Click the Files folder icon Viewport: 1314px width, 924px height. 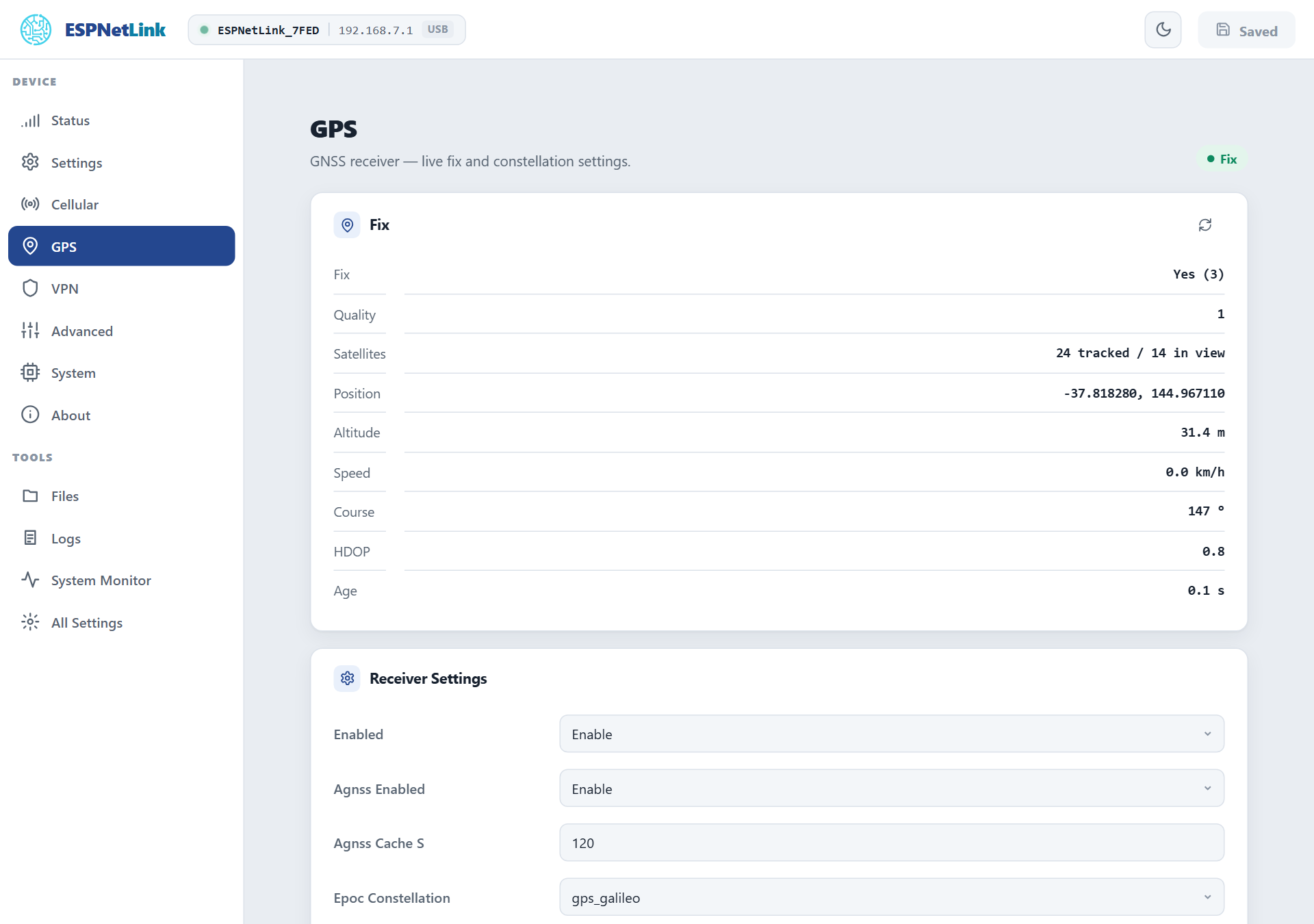[x=30, y=496]
